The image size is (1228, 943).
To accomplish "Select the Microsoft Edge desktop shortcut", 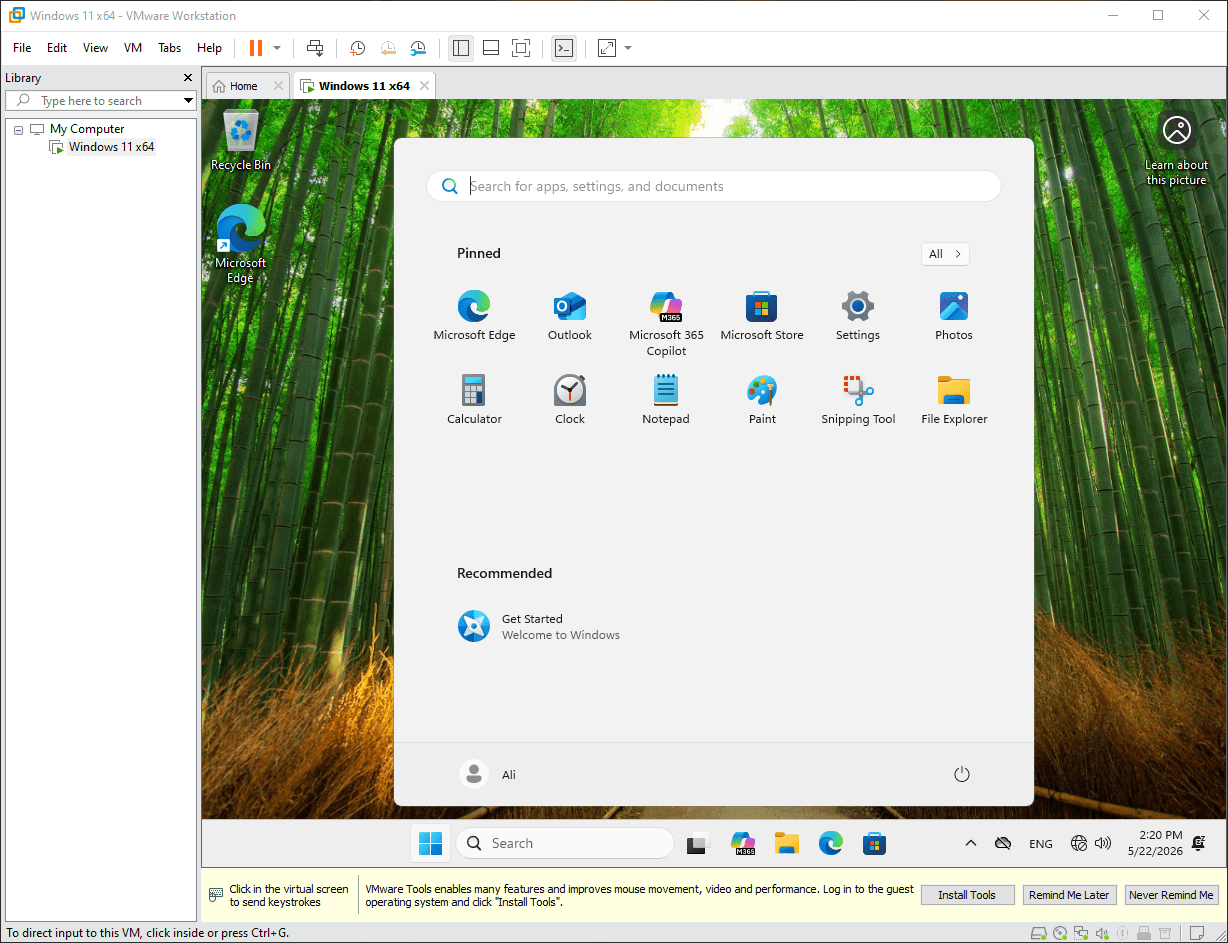I will point(241,245).
